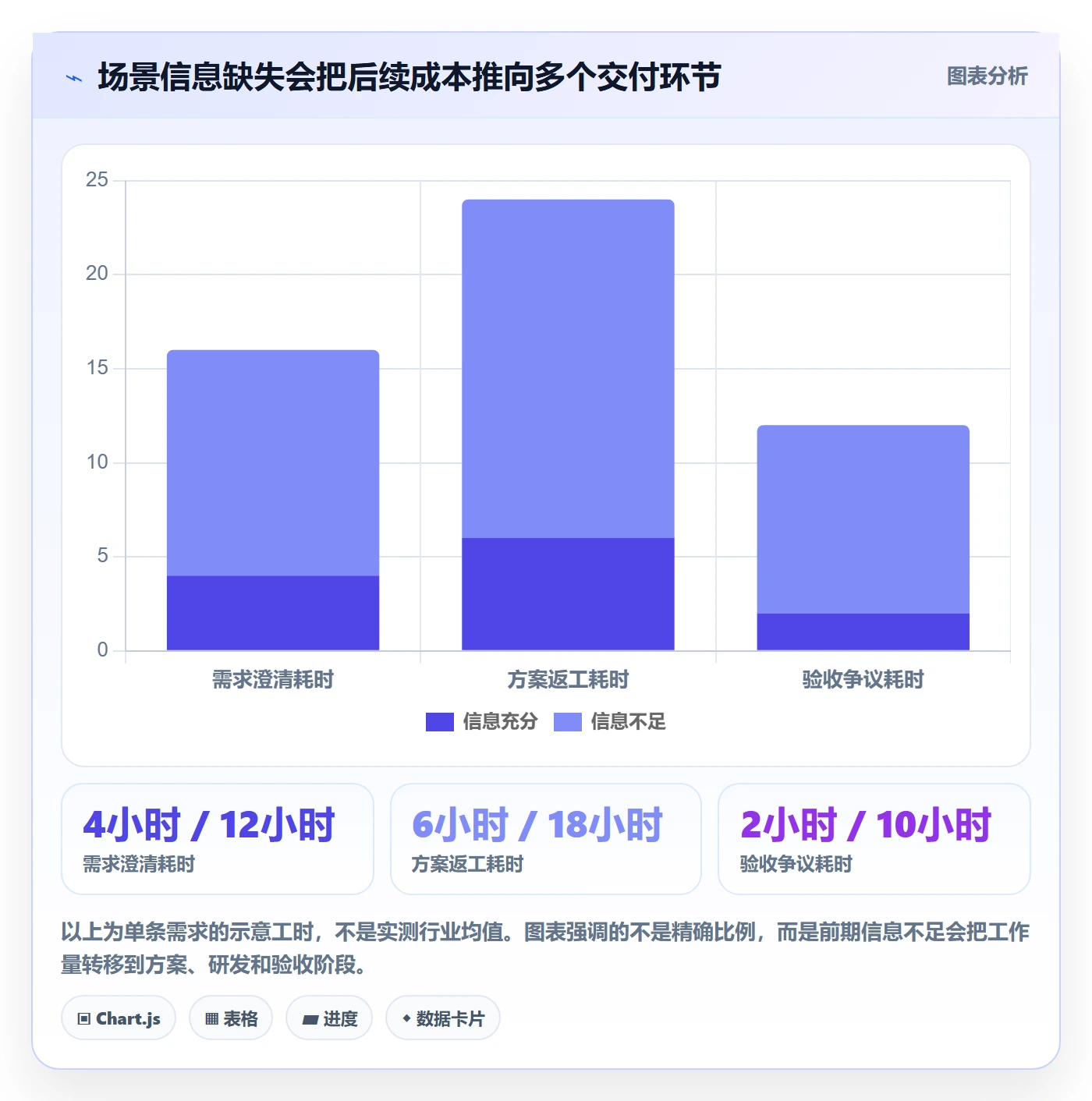Viewport: 1092px width, 1101px height.
Task: Click the y-axis tick value 15
Action: (x=97, y=368)
